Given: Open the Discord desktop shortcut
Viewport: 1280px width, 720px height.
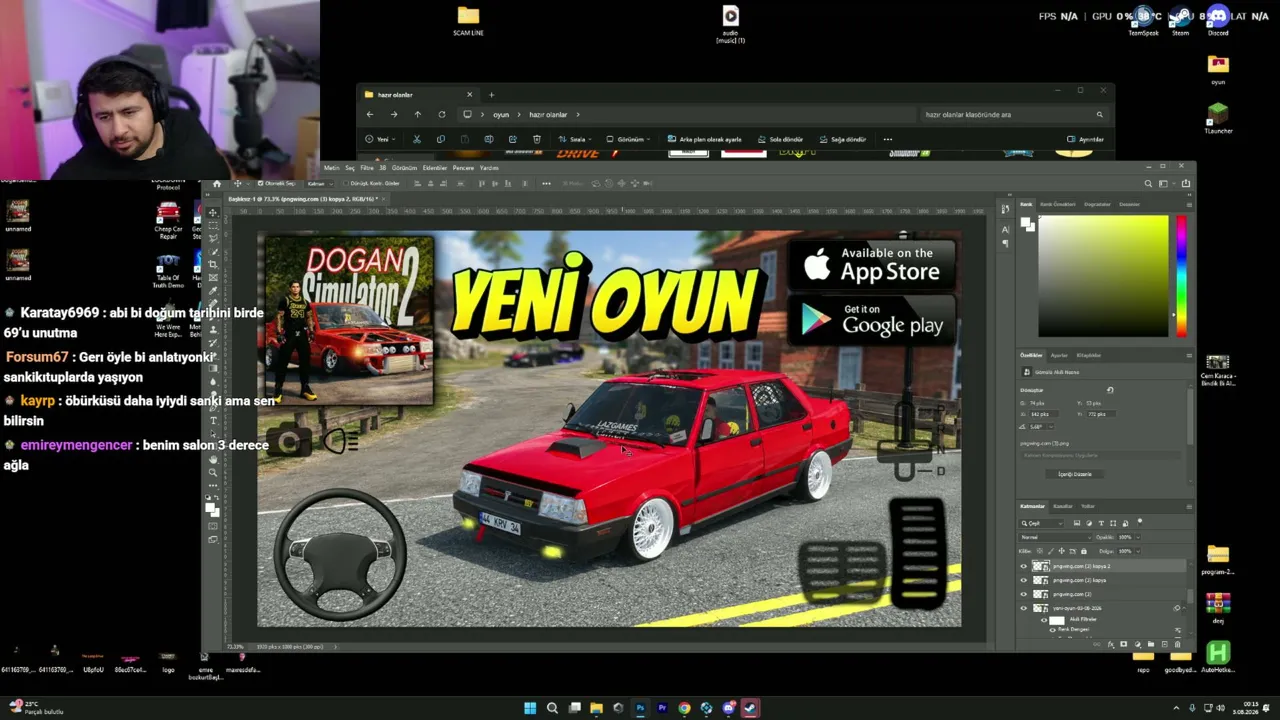Looking at the screenshot, I should (1218, 20).
